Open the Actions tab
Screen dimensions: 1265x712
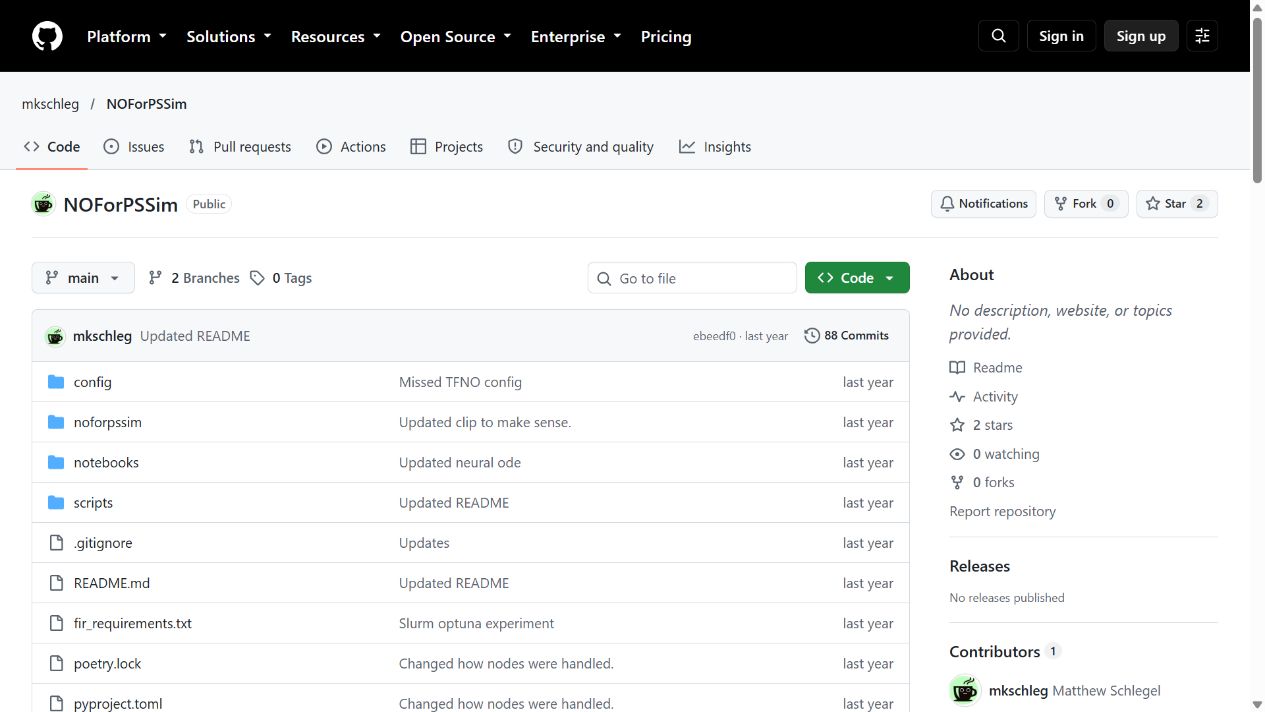[351, 146]
